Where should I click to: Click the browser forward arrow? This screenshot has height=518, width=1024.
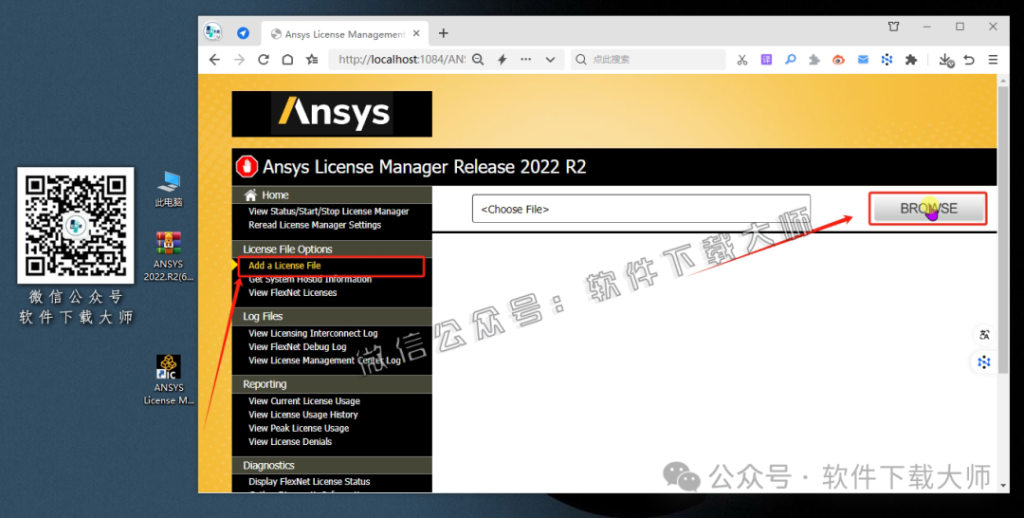[x=239, y=59]
